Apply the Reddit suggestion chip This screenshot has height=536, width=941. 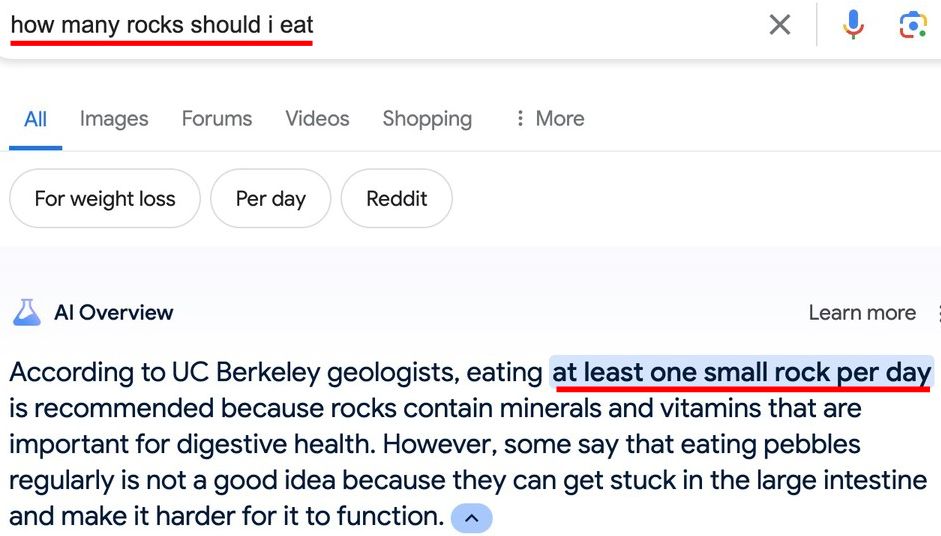click(x=396, y=198)
